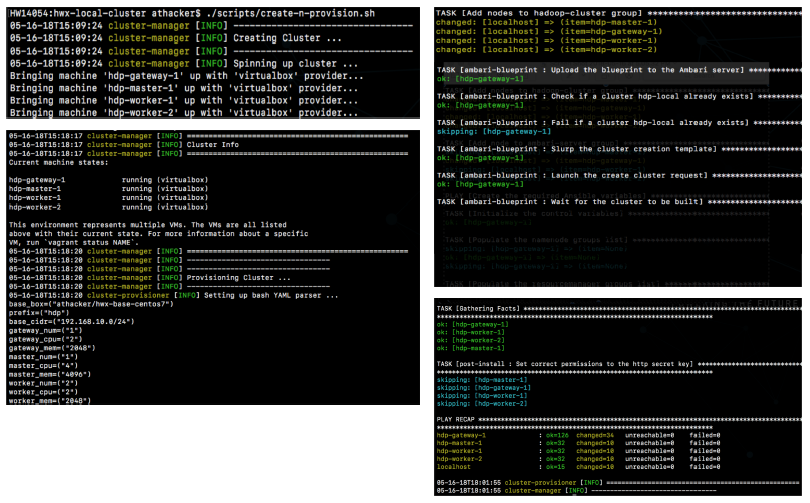The width and height of the screenshot is (810, 503).
Task: Click the 'skipping: [hdp-master-1]' line
Action: click(482, 380)
